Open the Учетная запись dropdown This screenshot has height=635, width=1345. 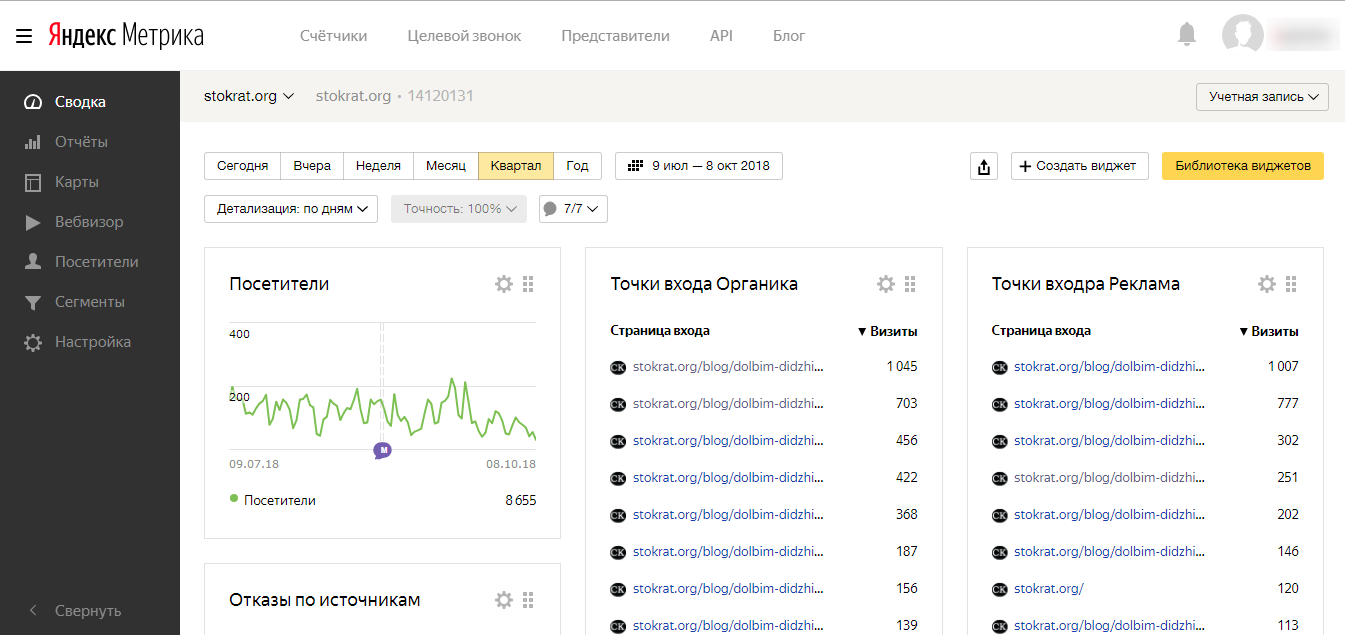pos(1262,97)
